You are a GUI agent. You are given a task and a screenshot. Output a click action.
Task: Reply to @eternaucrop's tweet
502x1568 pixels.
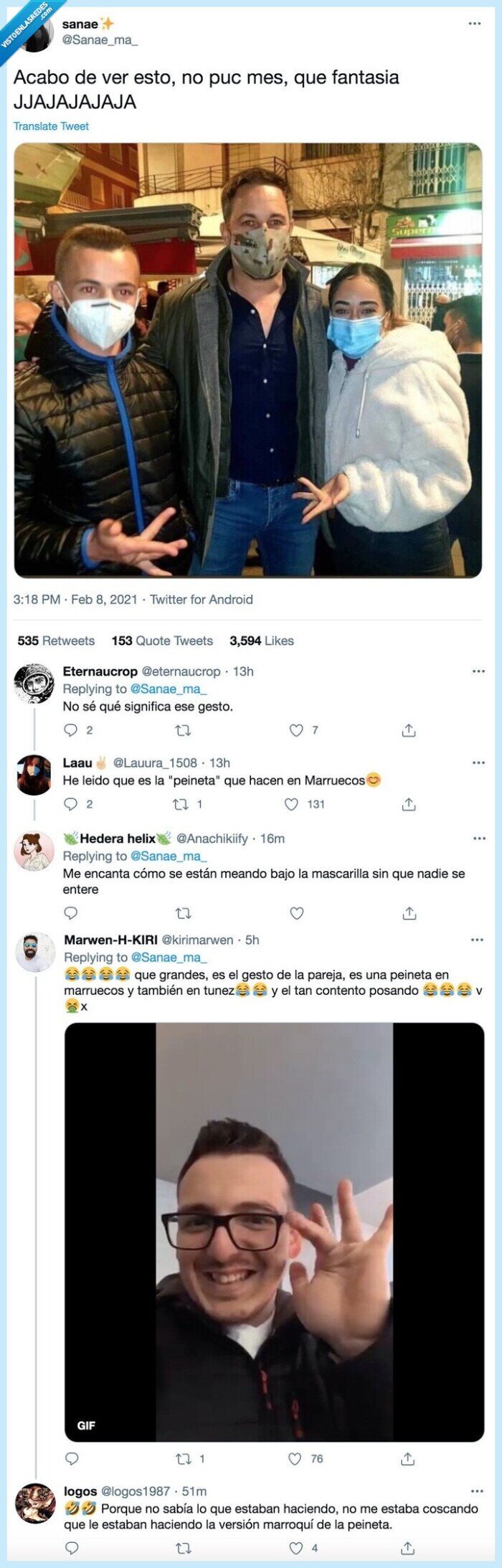[x=69, y=729]
